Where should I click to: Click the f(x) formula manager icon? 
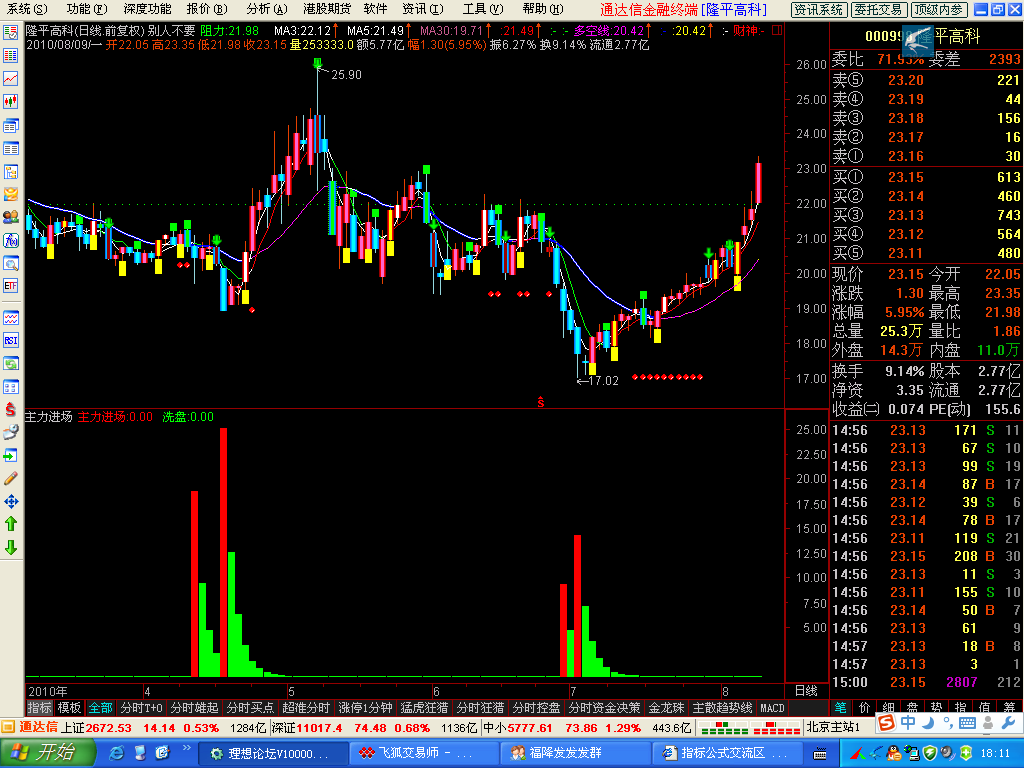(10, 240)
